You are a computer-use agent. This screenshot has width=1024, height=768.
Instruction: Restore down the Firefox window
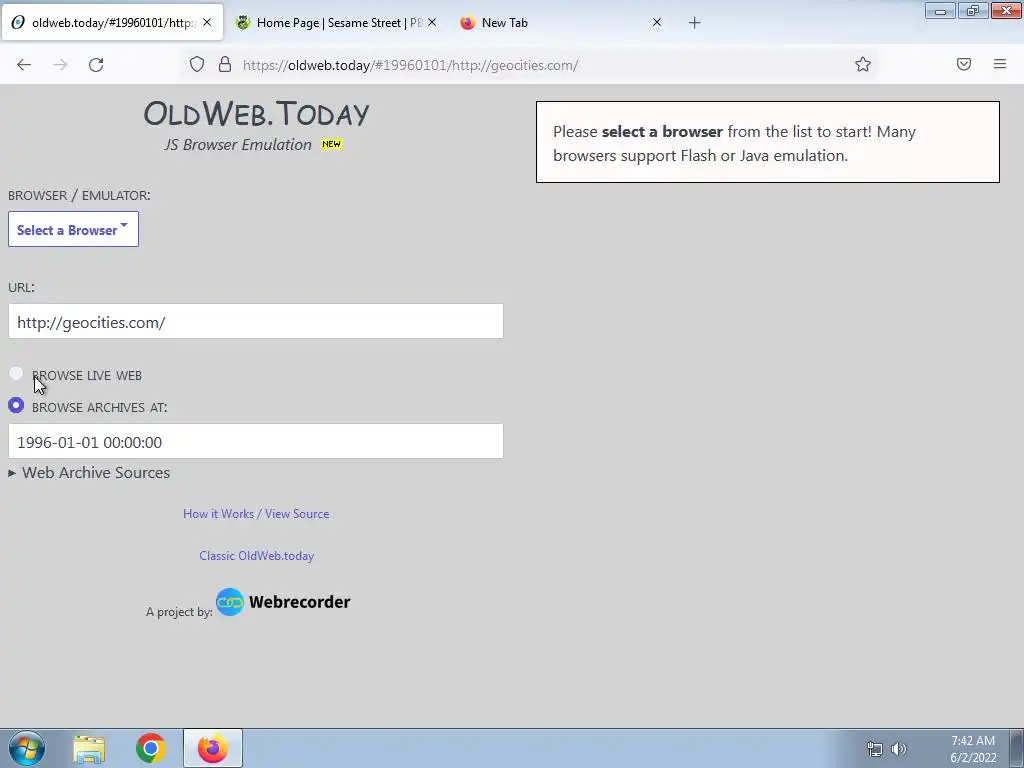click(x=973, y=10)
